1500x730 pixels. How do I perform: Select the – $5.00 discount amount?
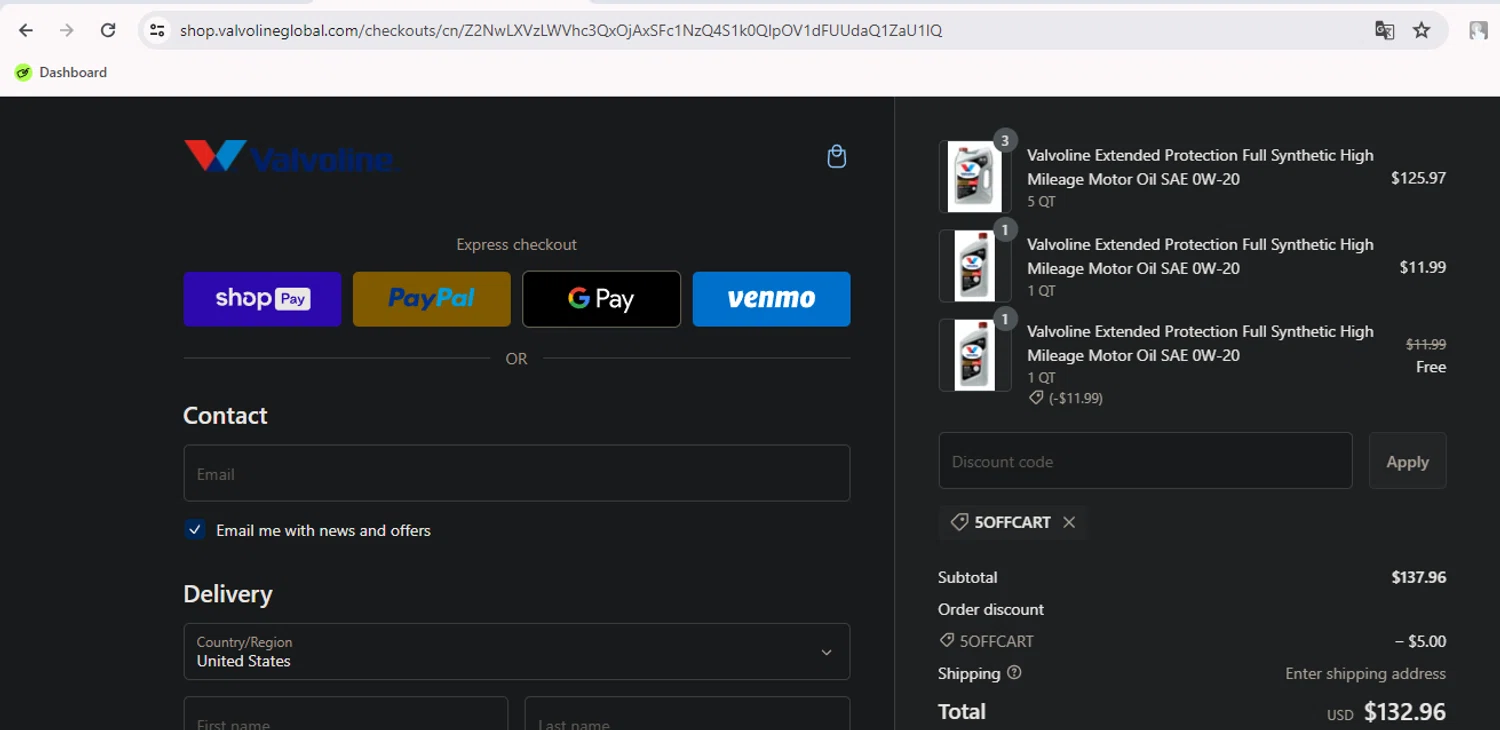1420,641
